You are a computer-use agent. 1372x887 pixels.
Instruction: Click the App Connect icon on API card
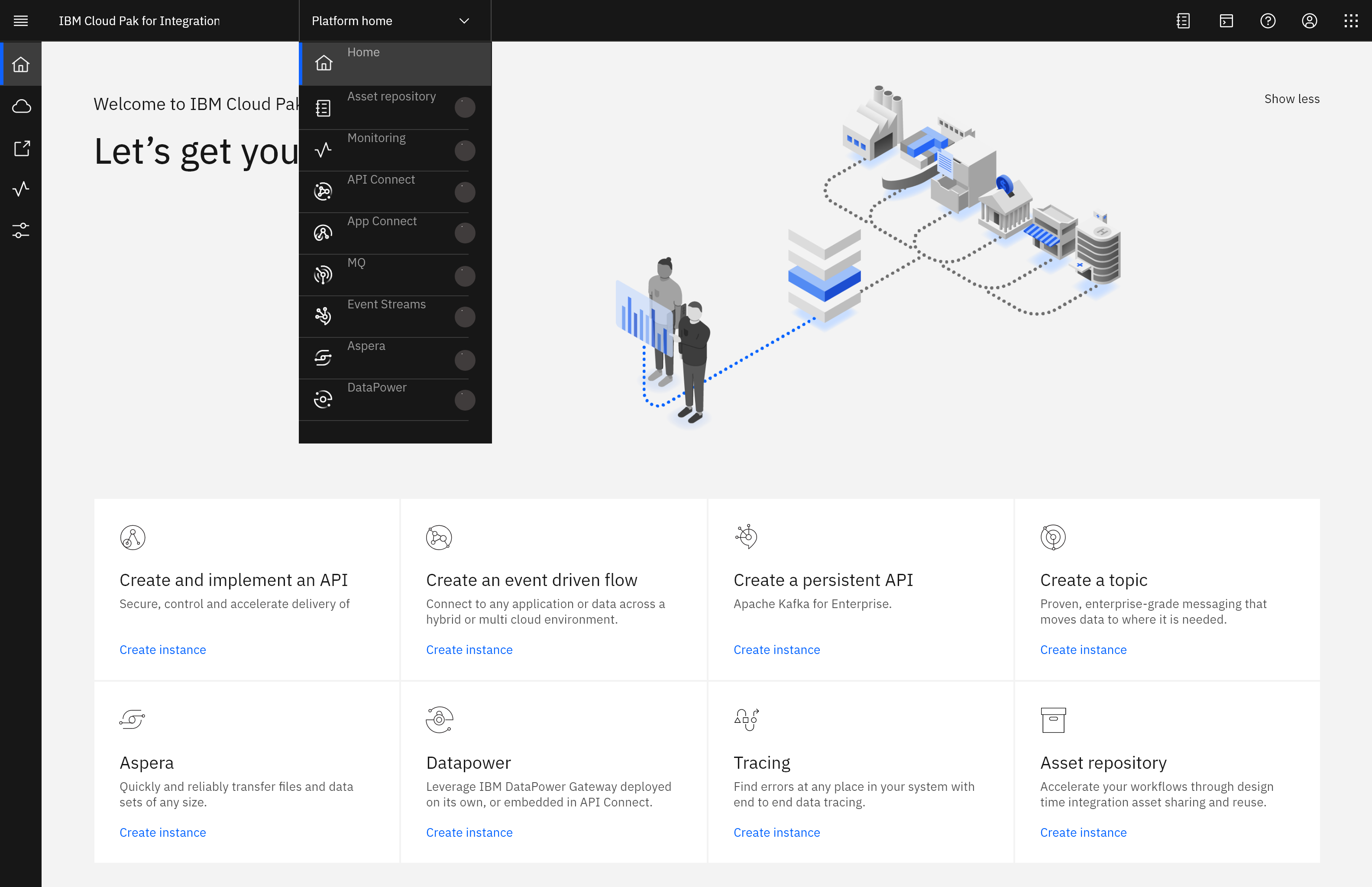pos(133,537)
